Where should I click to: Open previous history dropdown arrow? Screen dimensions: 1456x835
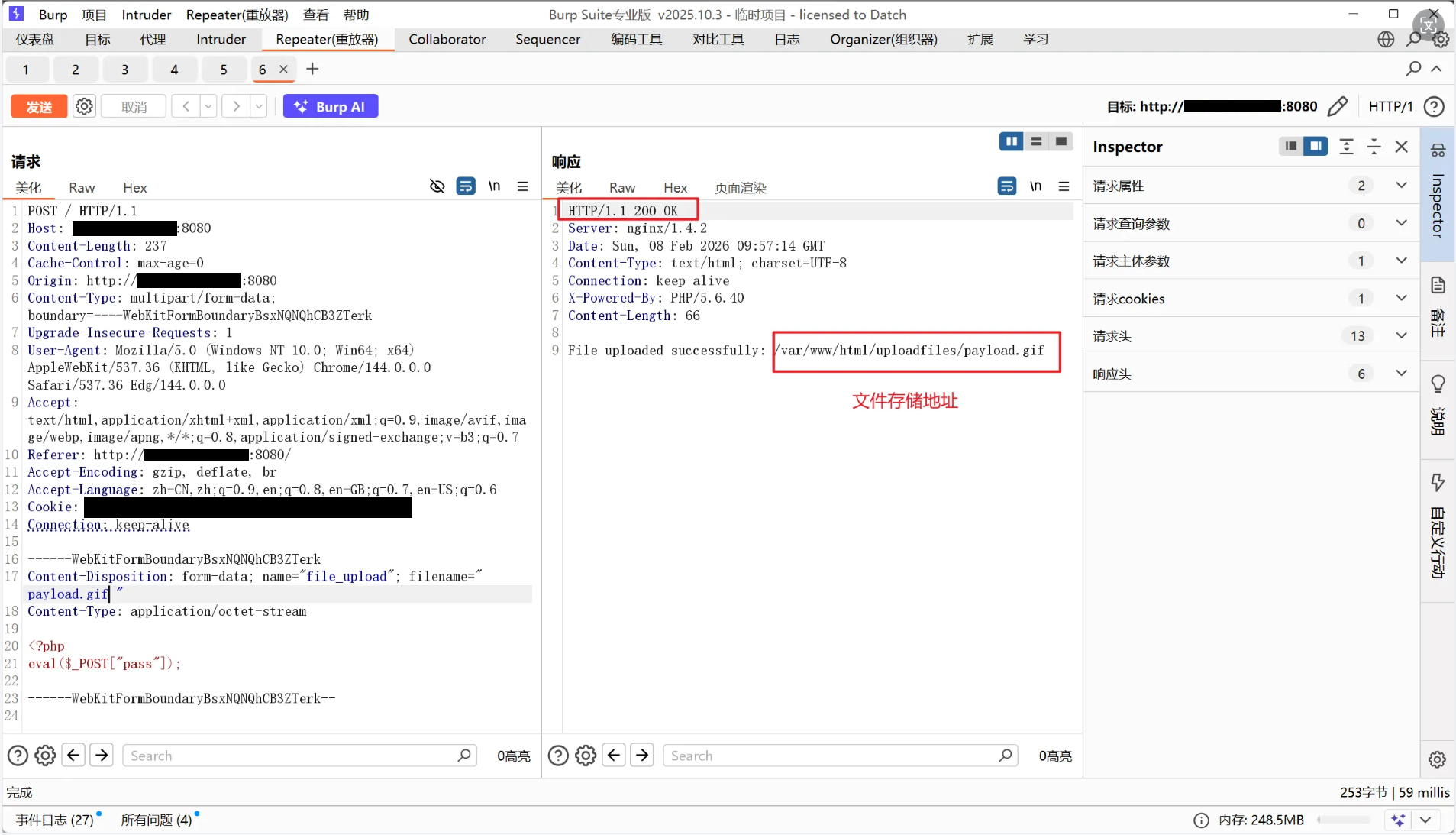point(208,106)
